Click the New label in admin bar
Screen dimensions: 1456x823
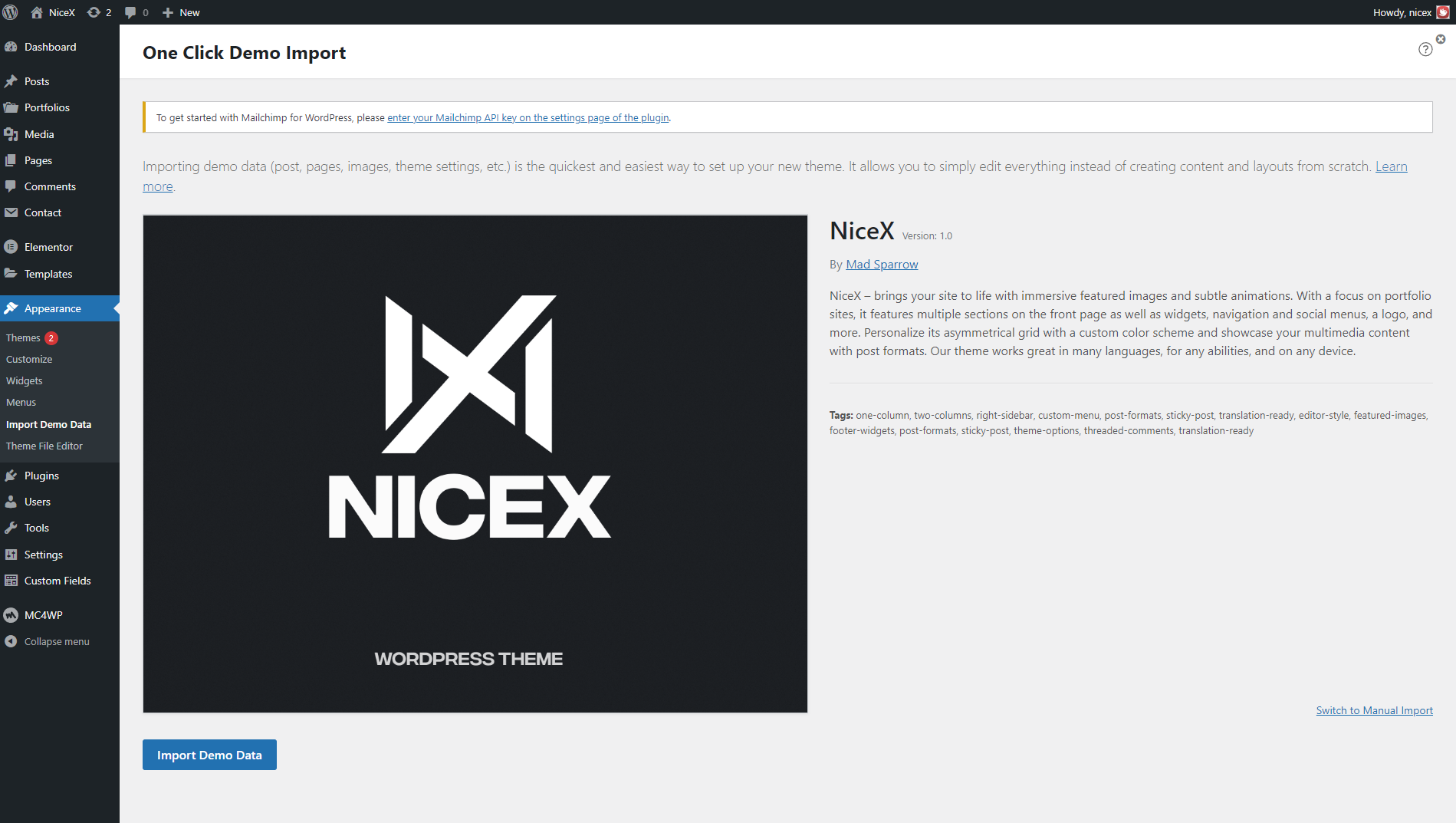[x=189, y=12]
